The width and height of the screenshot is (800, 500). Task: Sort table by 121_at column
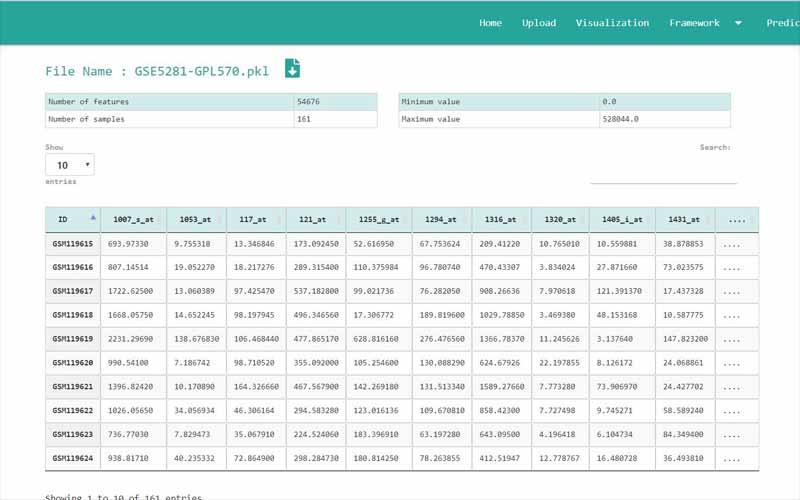pos(312,220)
